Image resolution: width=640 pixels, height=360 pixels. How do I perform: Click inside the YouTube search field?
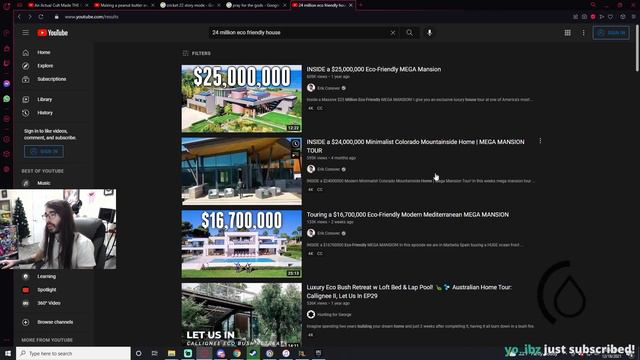298,33
